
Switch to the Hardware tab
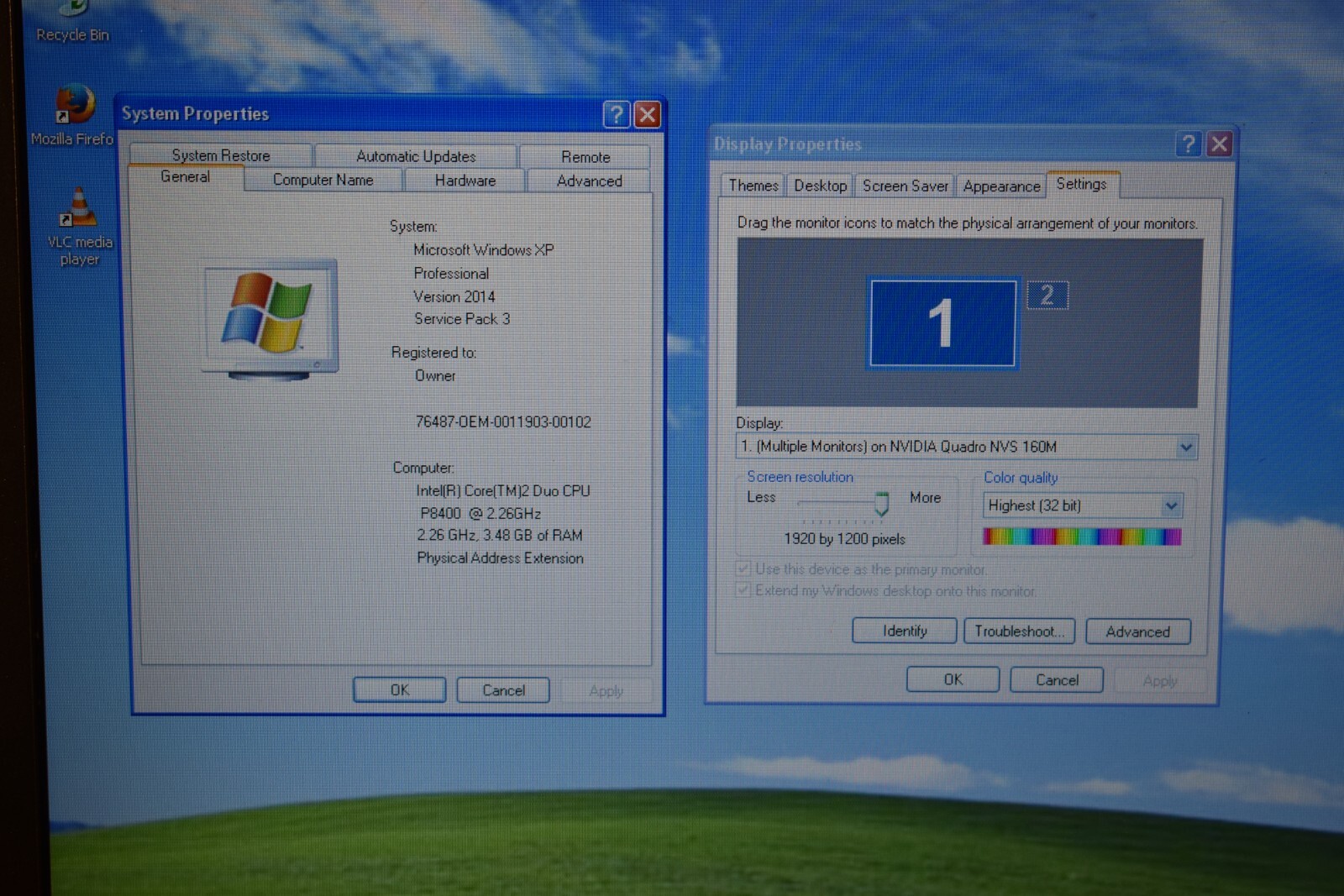coord(465,181)
